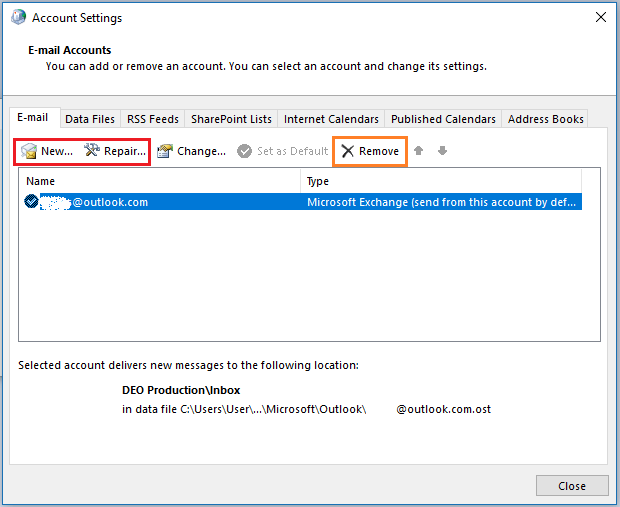Switch to Address Books tab
Screen dimensions: 620x507
point(546,119)
